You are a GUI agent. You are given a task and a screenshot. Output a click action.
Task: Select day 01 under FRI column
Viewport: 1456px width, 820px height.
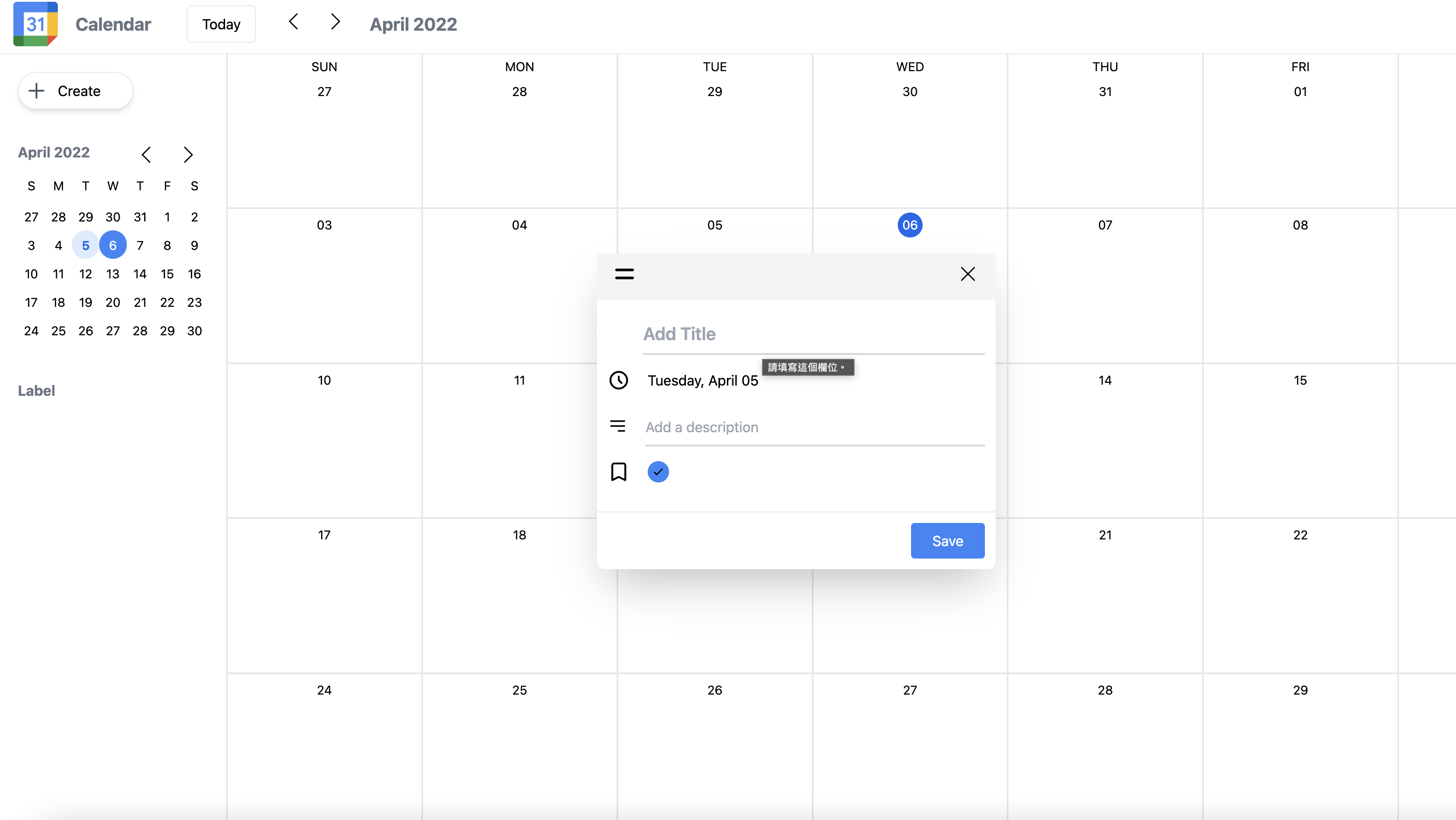pos(1300,92)
